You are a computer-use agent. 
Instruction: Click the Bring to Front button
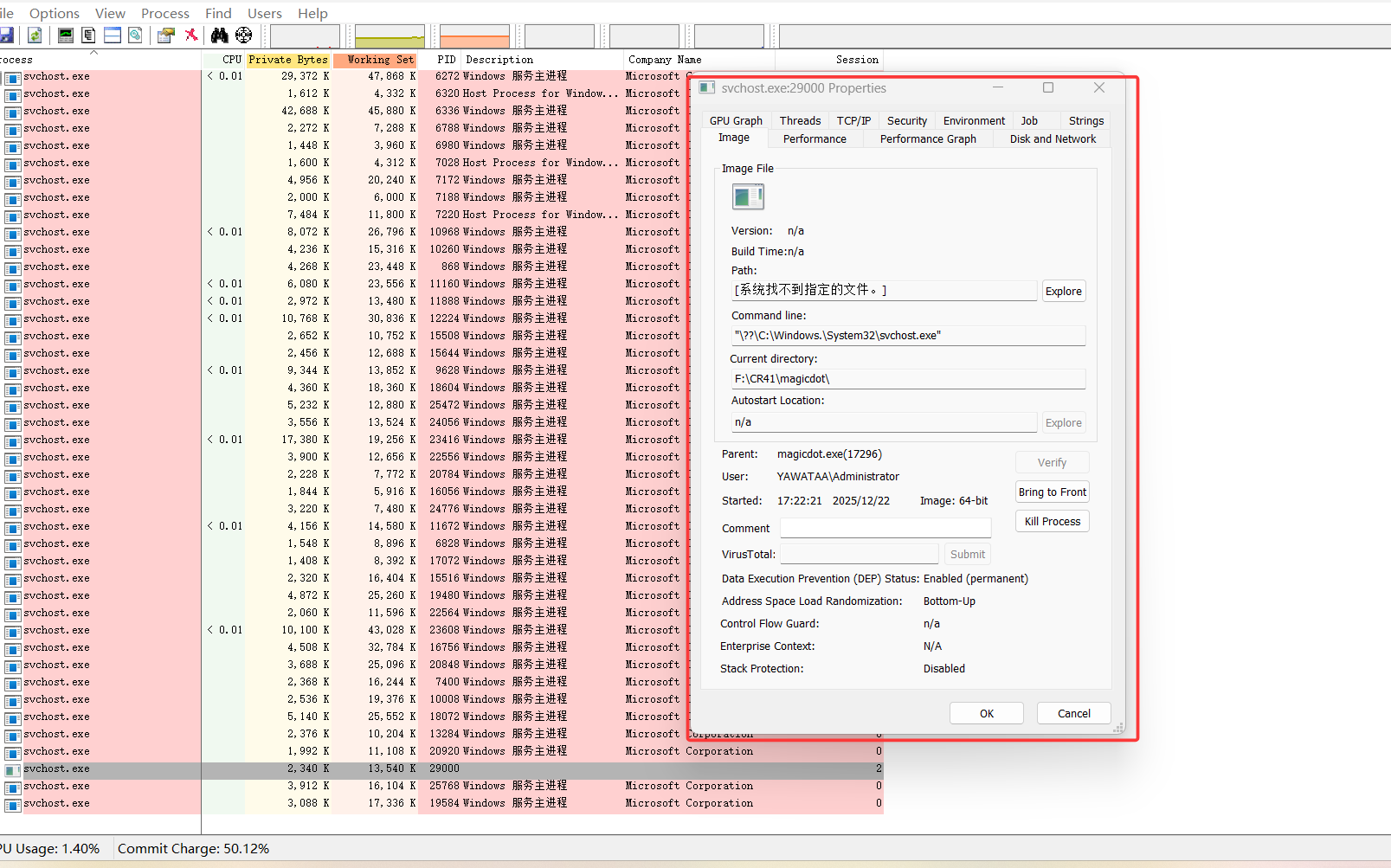click(x=1052, y=492)
